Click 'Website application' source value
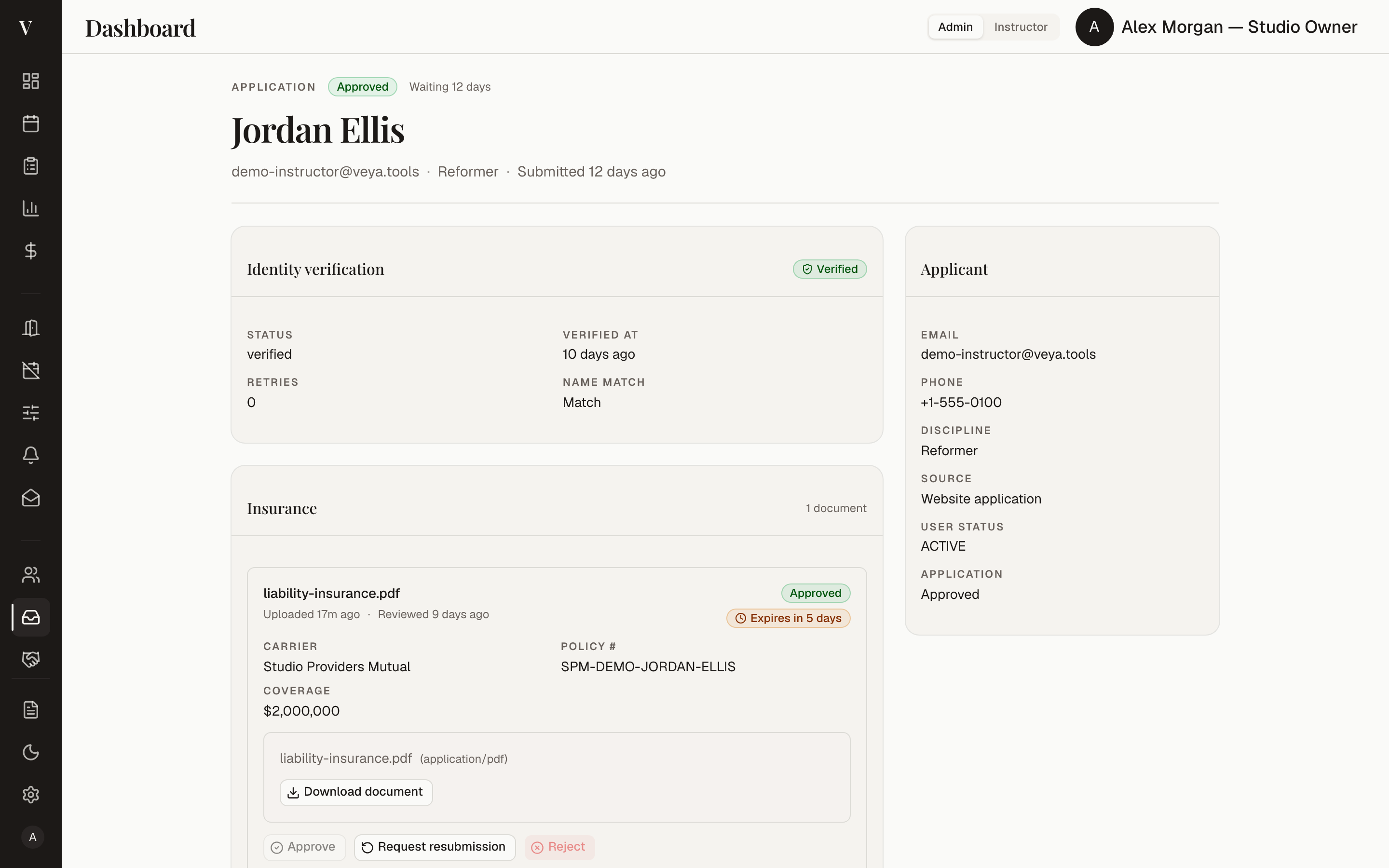 tap(981, 499)
